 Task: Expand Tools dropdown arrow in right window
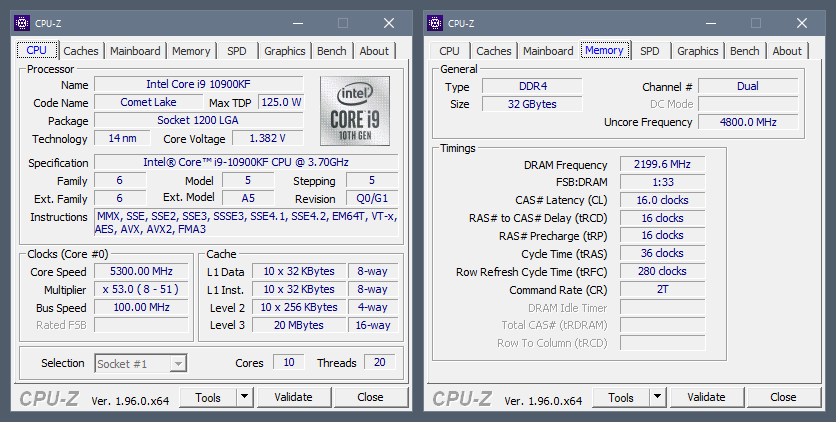[x=657, y=397]
